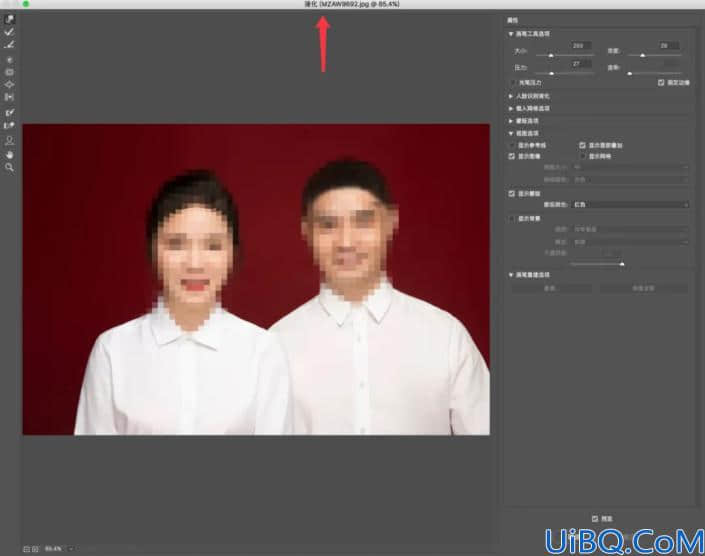The height and width of the screenshot is (556, 705).
Task: Click the Reconstruct button
Action: pos(552,288)
